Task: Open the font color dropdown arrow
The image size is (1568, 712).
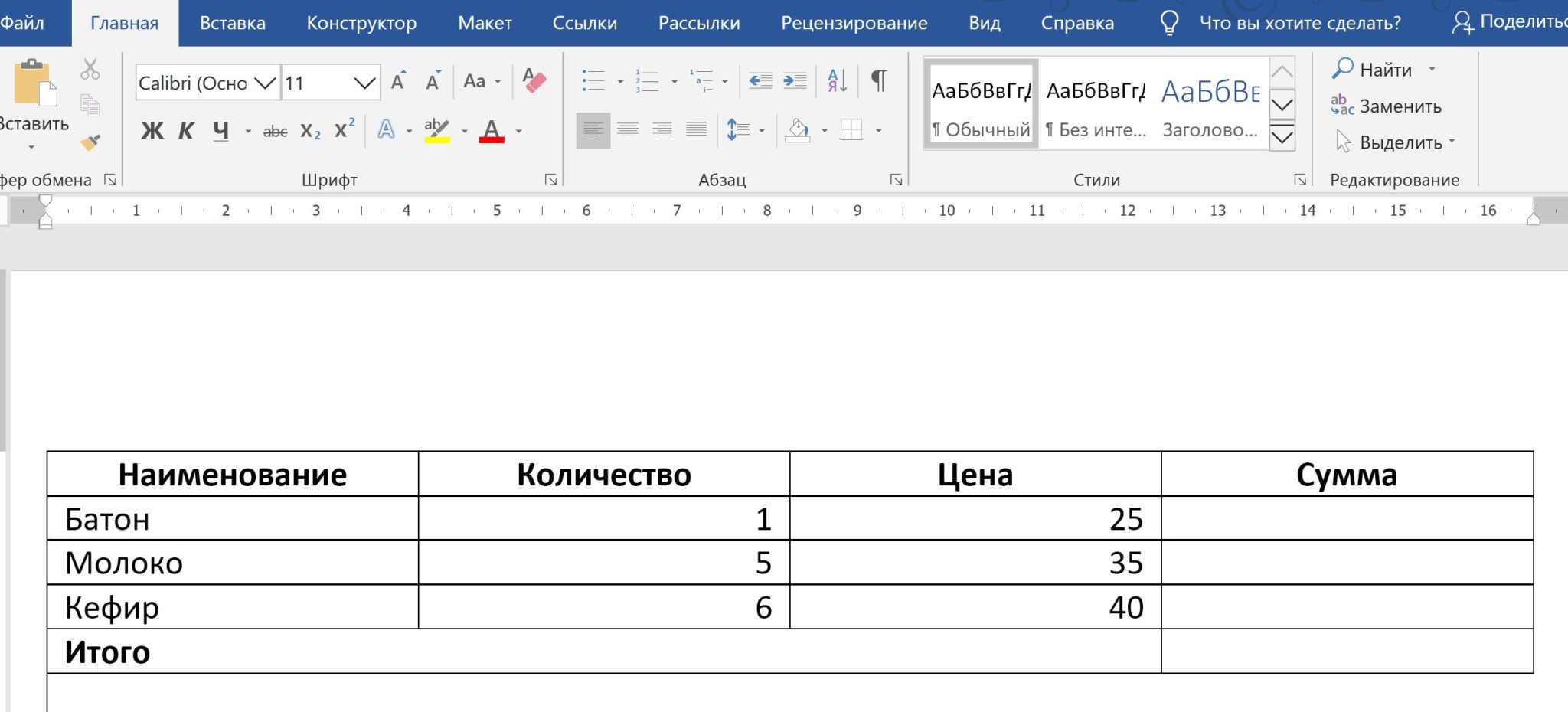Action: click(518, 132)
